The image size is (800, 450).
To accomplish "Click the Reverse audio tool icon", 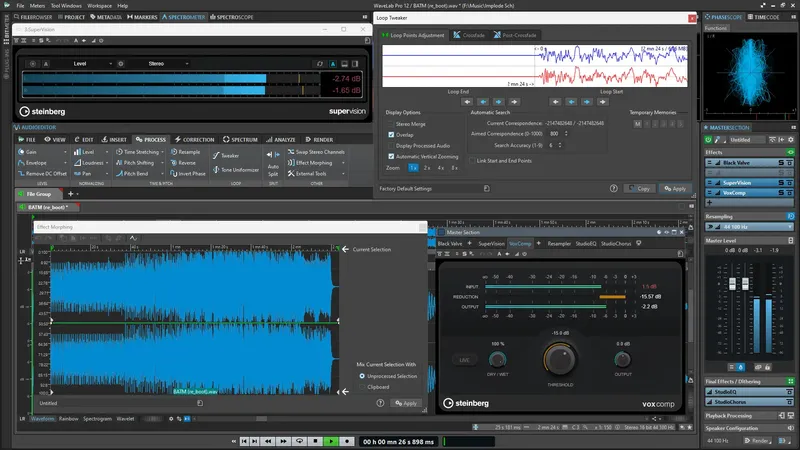I will 174,162.
